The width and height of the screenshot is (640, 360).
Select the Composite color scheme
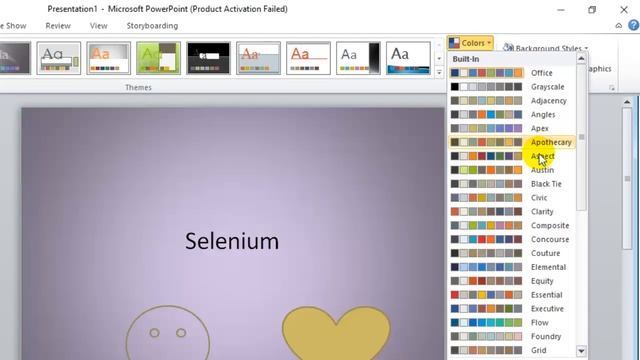pyautogui.click(x=513, y=225)
